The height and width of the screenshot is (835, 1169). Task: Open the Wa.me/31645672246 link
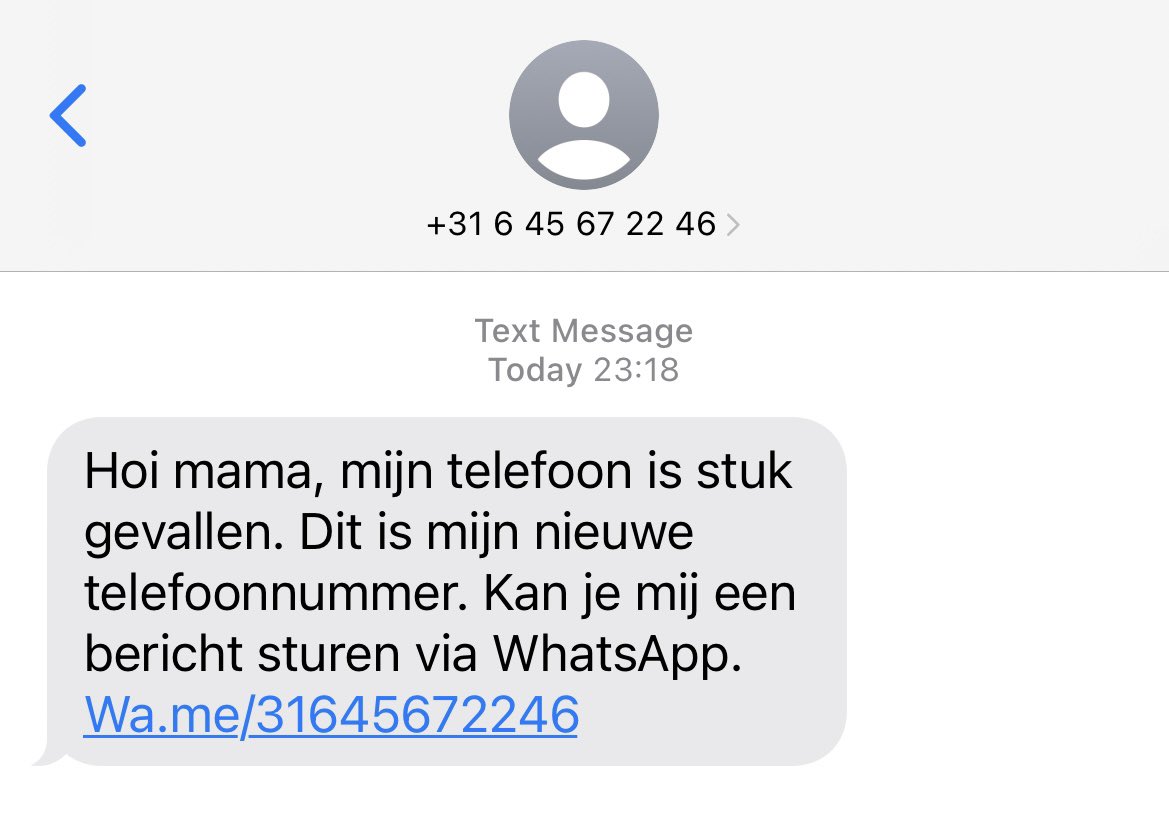[x=331, y=714]
